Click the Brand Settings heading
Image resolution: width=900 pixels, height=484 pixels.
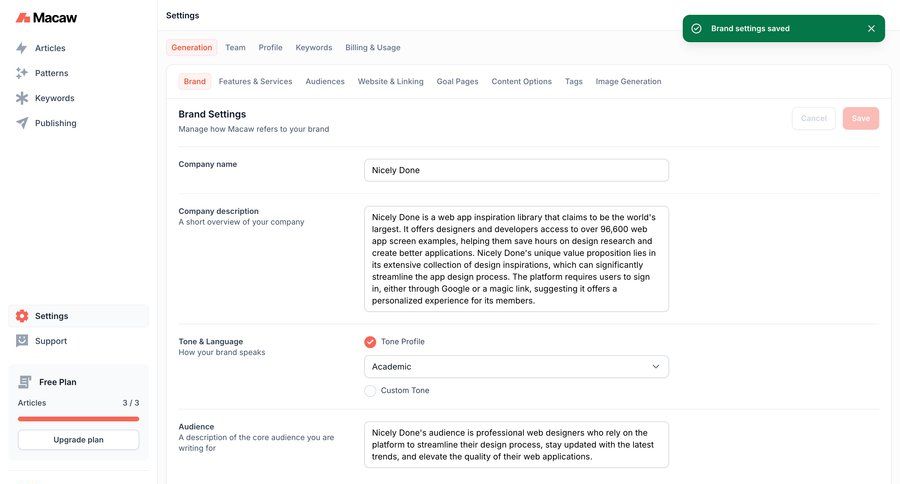(x=212, y=114)
